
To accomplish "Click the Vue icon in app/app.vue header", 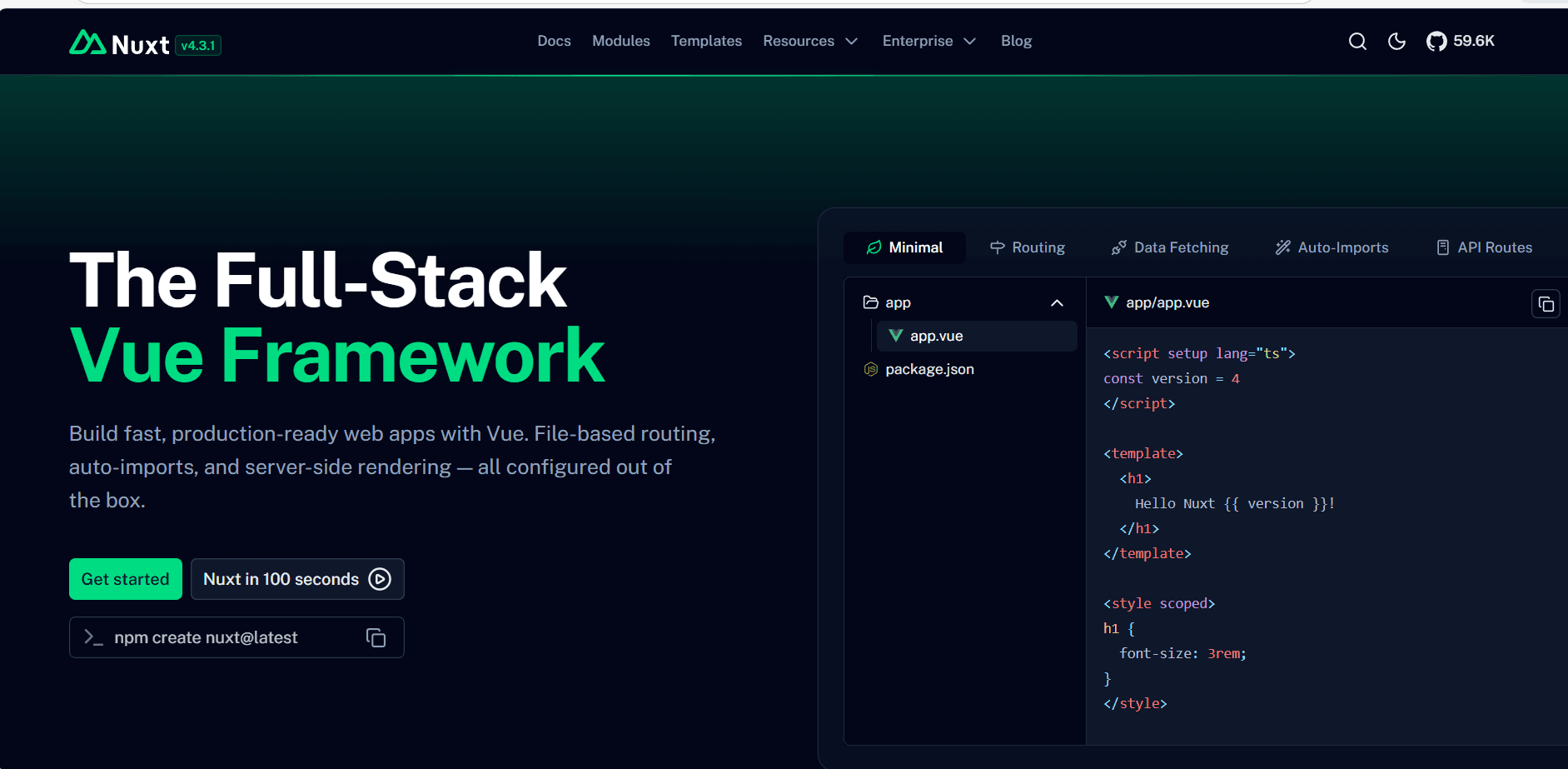I will pyautogui.click(x=1111, y=302).
